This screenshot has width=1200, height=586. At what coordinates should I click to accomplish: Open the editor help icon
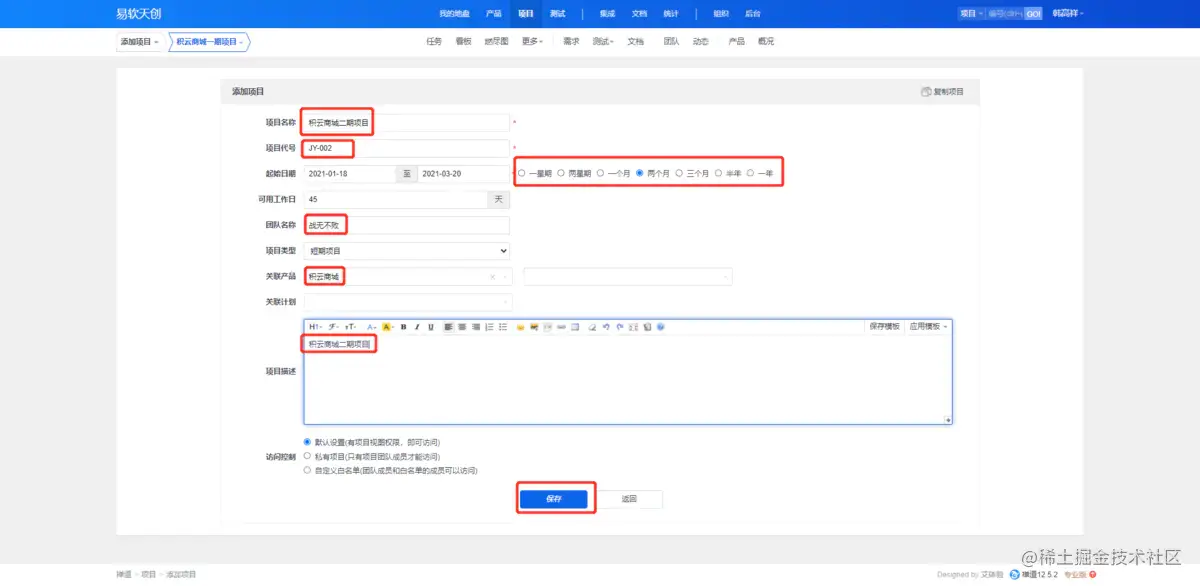[660, 327]
